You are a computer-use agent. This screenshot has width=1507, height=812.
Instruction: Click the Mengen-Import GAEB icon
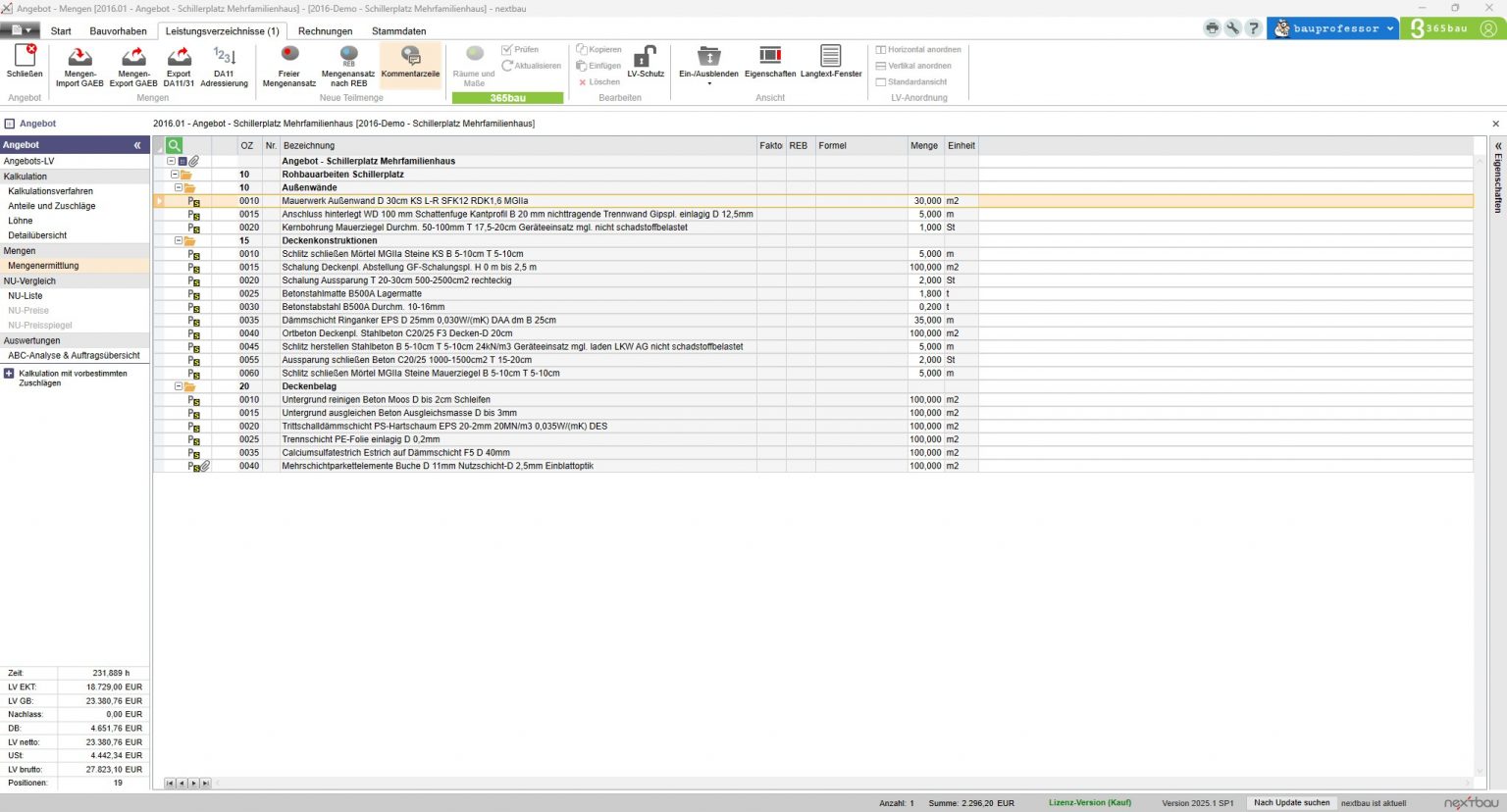coord(79,57)
